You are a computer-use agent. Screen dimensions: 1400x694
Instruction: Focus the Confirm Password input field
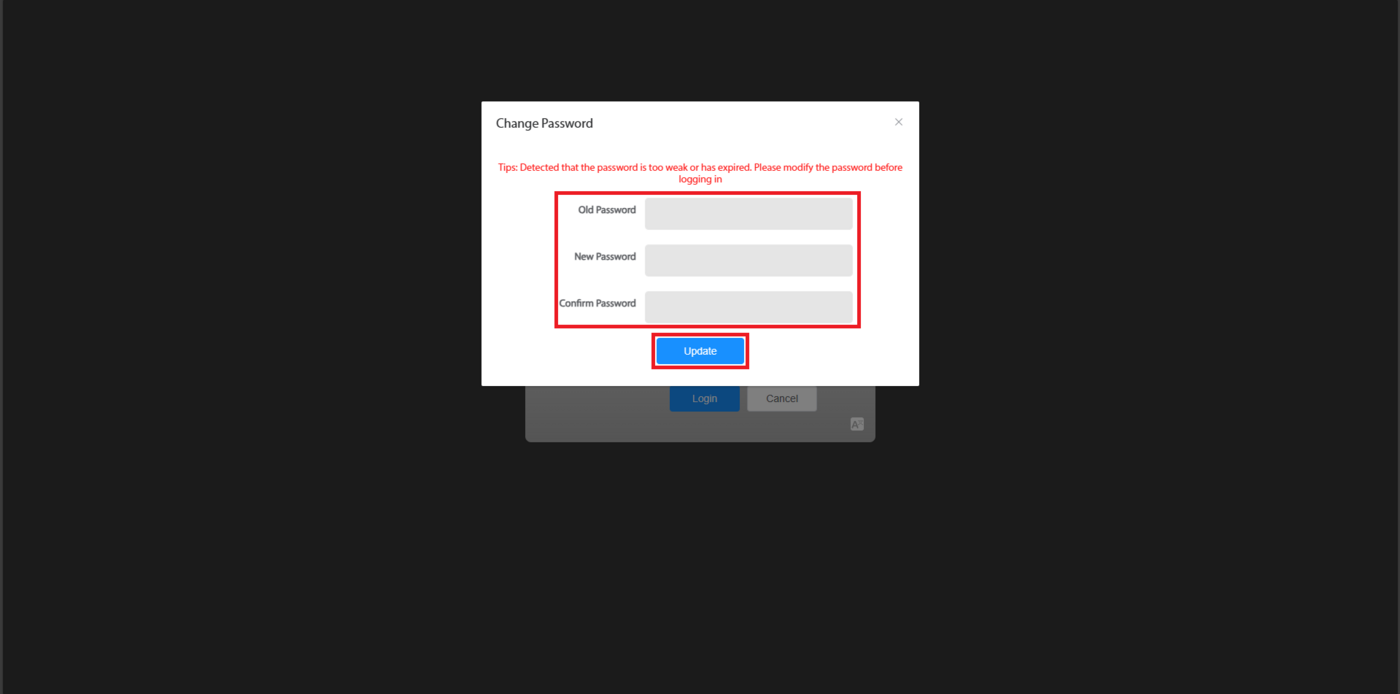point(748,306)
